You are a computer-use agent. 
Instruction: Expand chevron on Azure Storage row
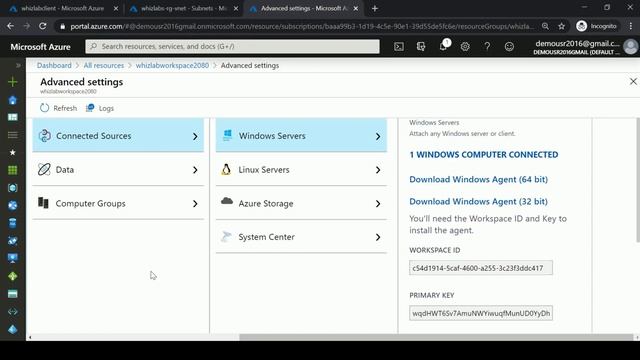click(378, 204)
